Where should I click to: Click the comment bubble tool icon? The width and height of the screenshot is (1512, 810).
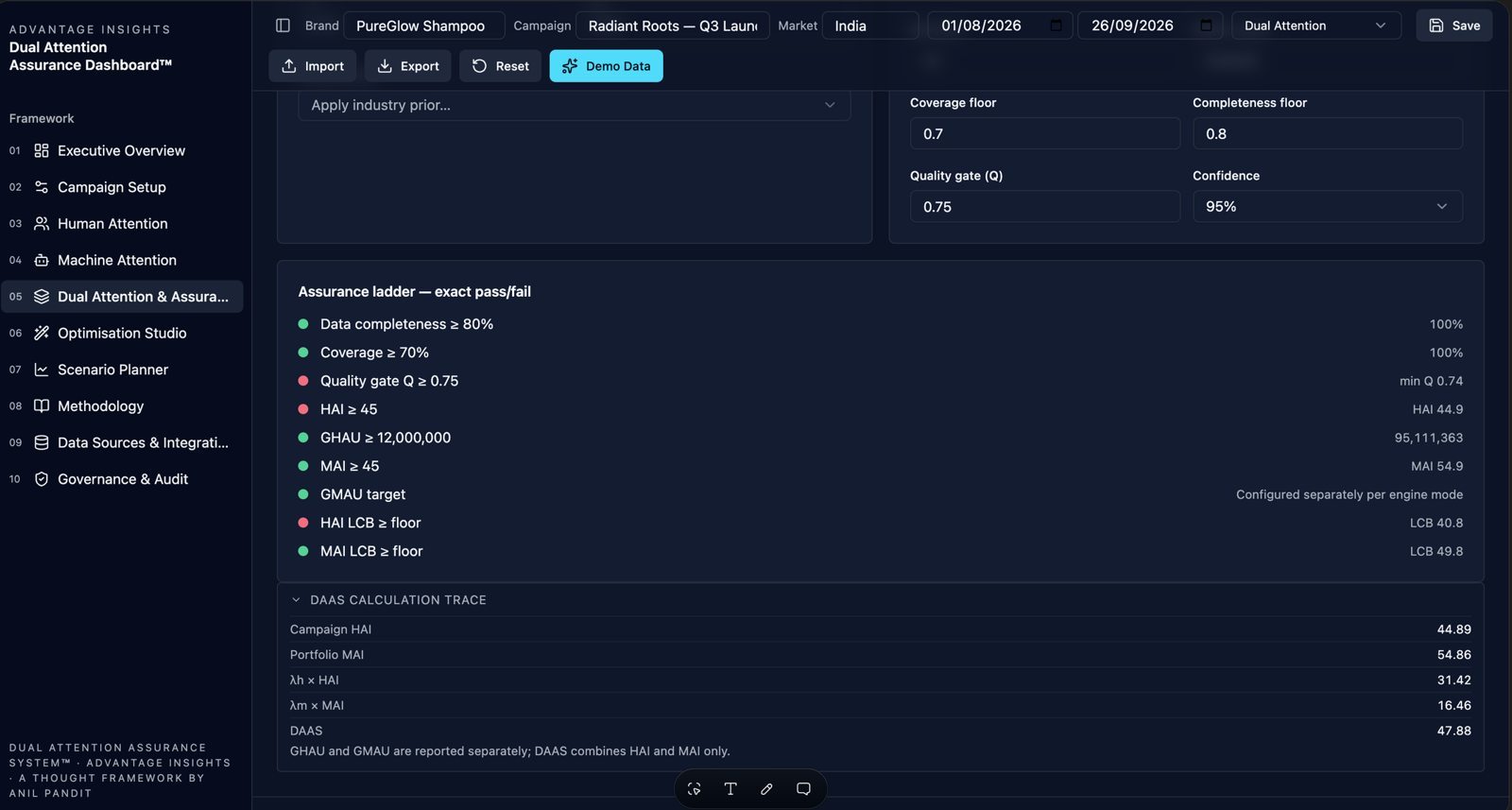pyautogui.click(x=803, y=789)
